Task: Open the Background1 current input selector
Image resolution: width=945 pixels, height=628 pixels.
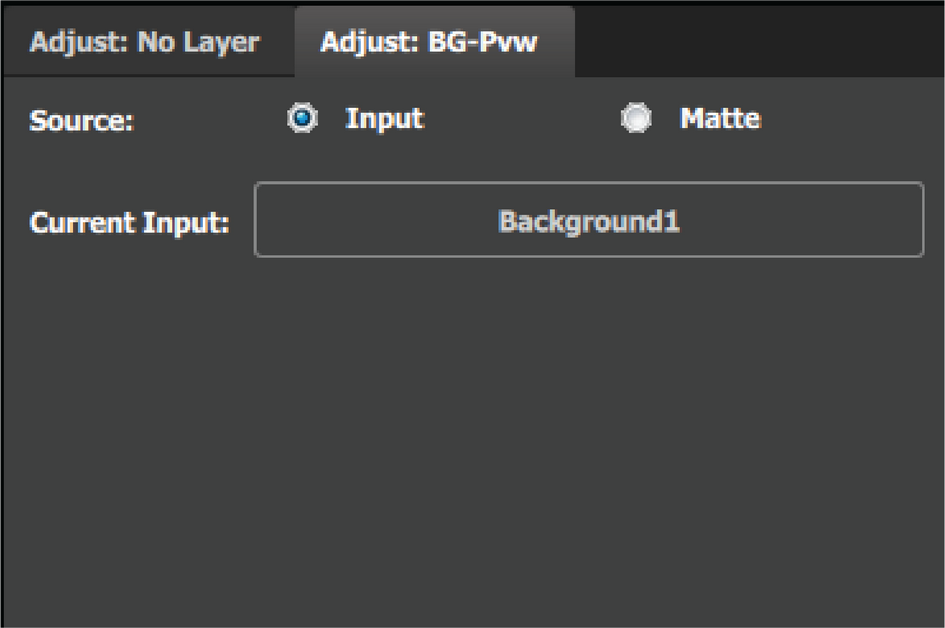Action: click(589, 220)
